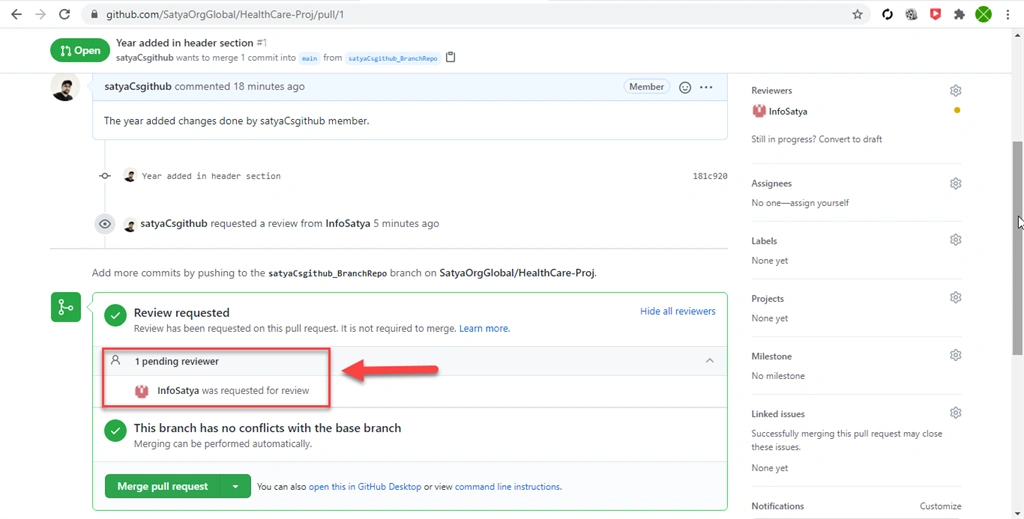The height and width of the screenshot is (519, 1024).
Task: Click the main base branch label
Action: pyautogui.click(x=310, y=58)
